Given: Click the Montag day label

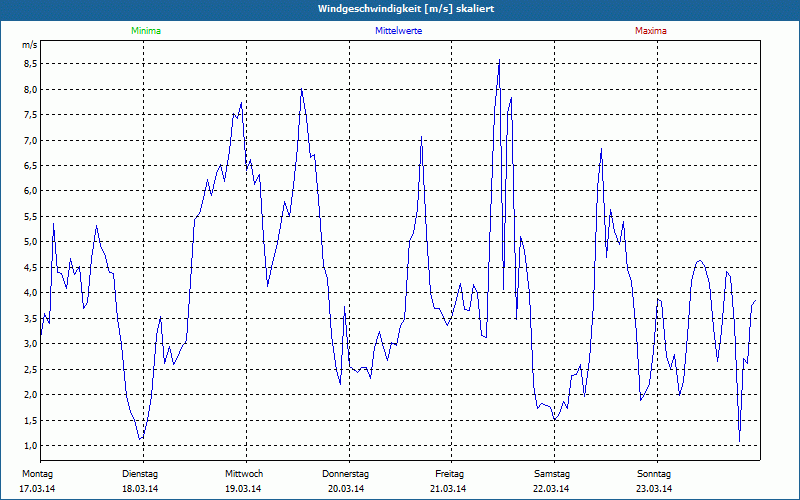Looking at the screenshot, I should pos(37,474).
